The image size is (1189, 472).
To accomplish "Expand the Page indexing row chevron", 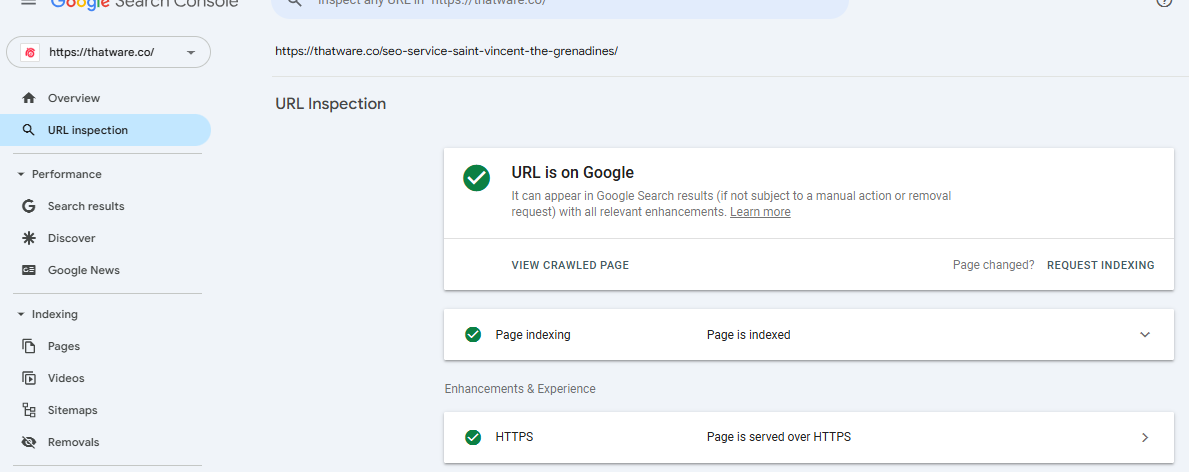I will coord(1145,335).
